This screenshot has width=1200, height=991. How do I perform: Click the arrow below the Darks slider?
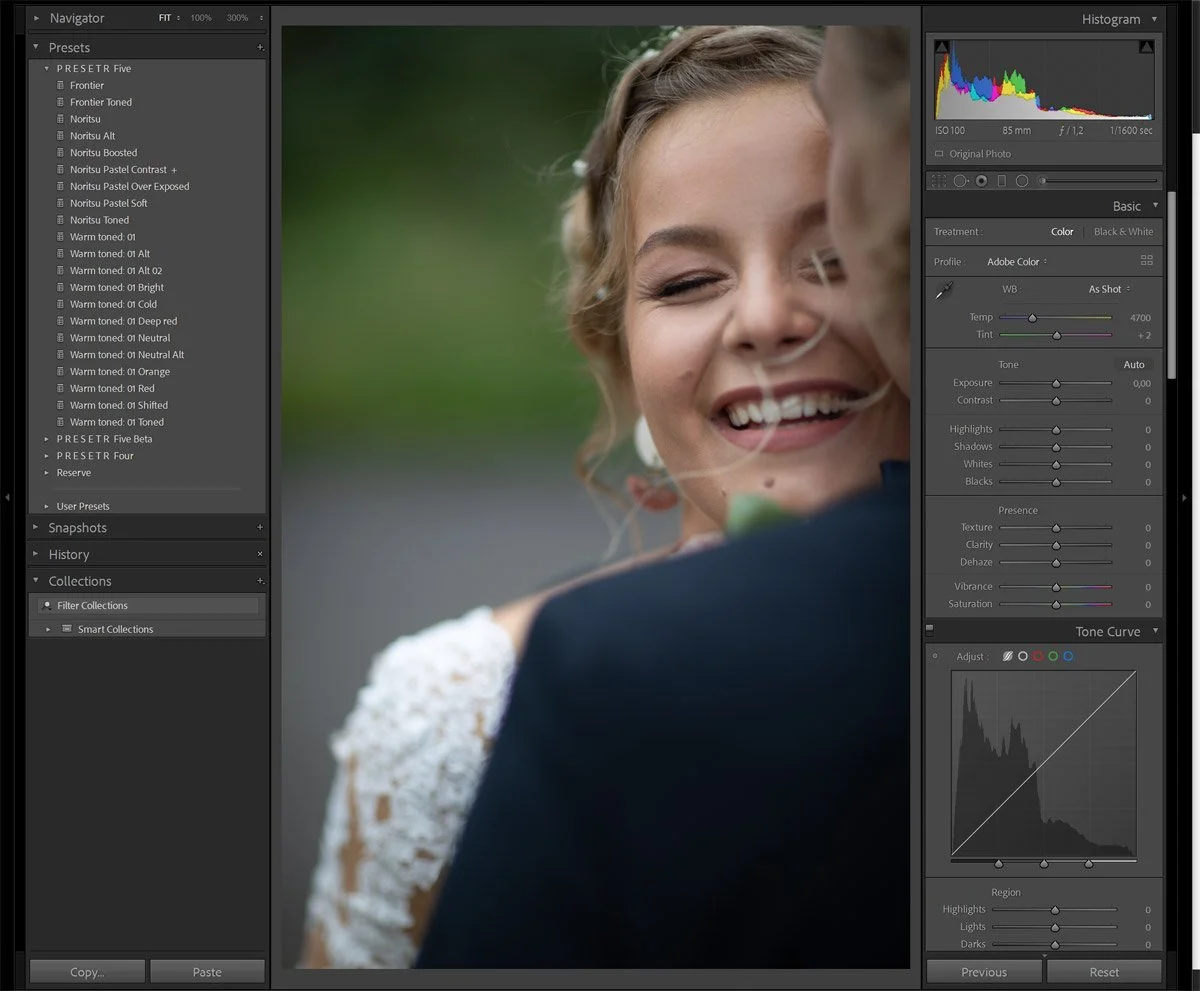click(1044, 955)
